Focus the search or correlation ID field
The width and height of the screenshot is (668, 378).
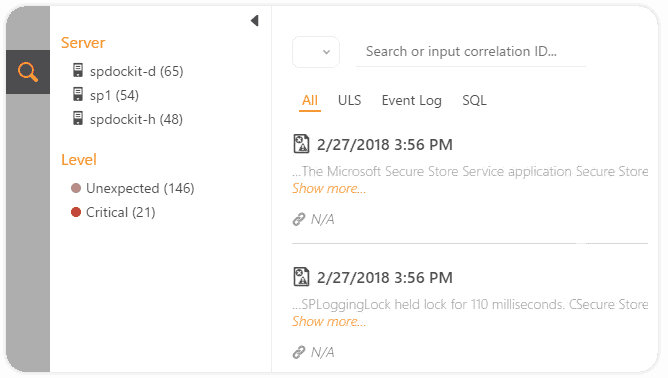point(471,52)
